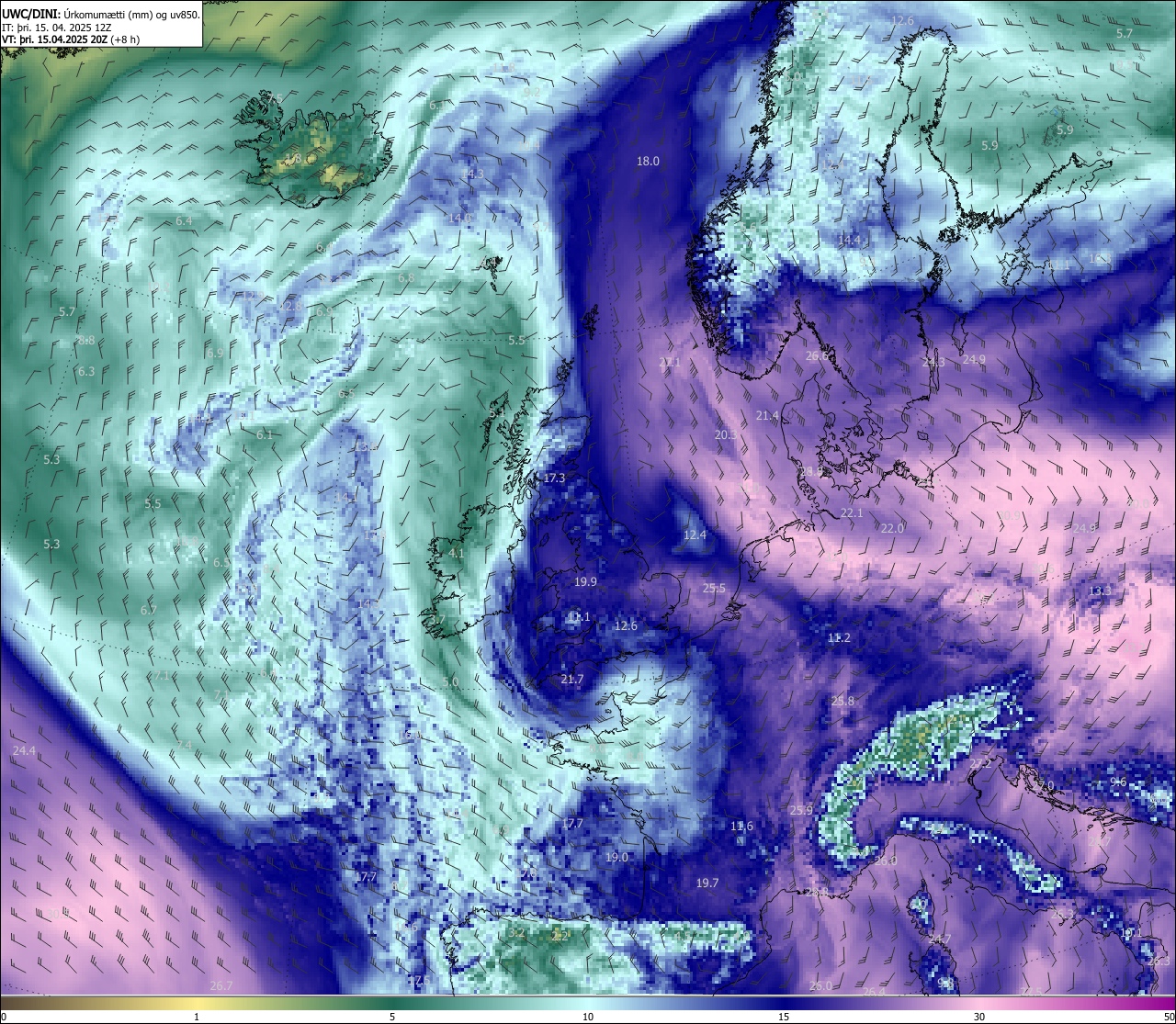1176x1024 pixels.
Task: Click the 21.4 value label
Action: [x=767, y=415]
